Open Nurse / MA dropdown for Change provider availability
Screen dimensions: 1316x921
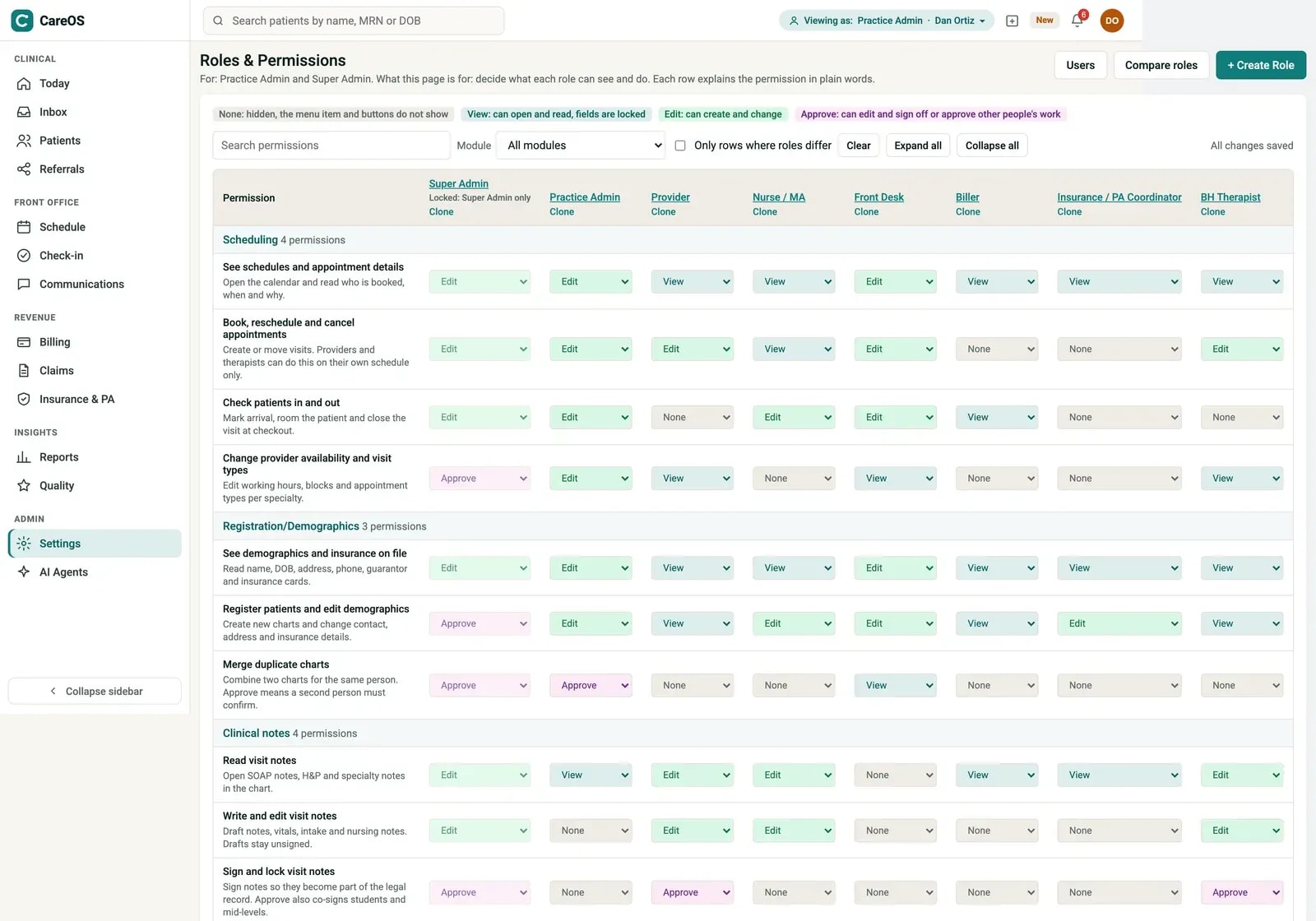794,479
